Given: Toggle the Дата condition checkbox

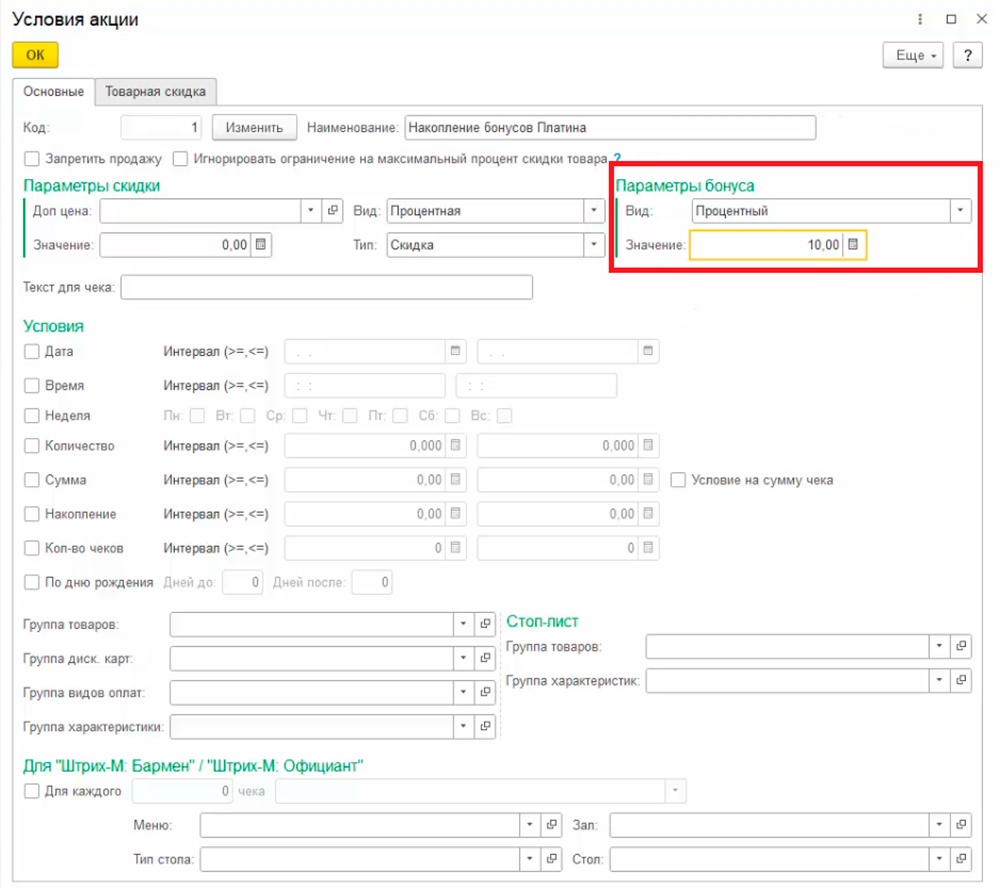Looking at the screenshot, I should tap(32, 352).
